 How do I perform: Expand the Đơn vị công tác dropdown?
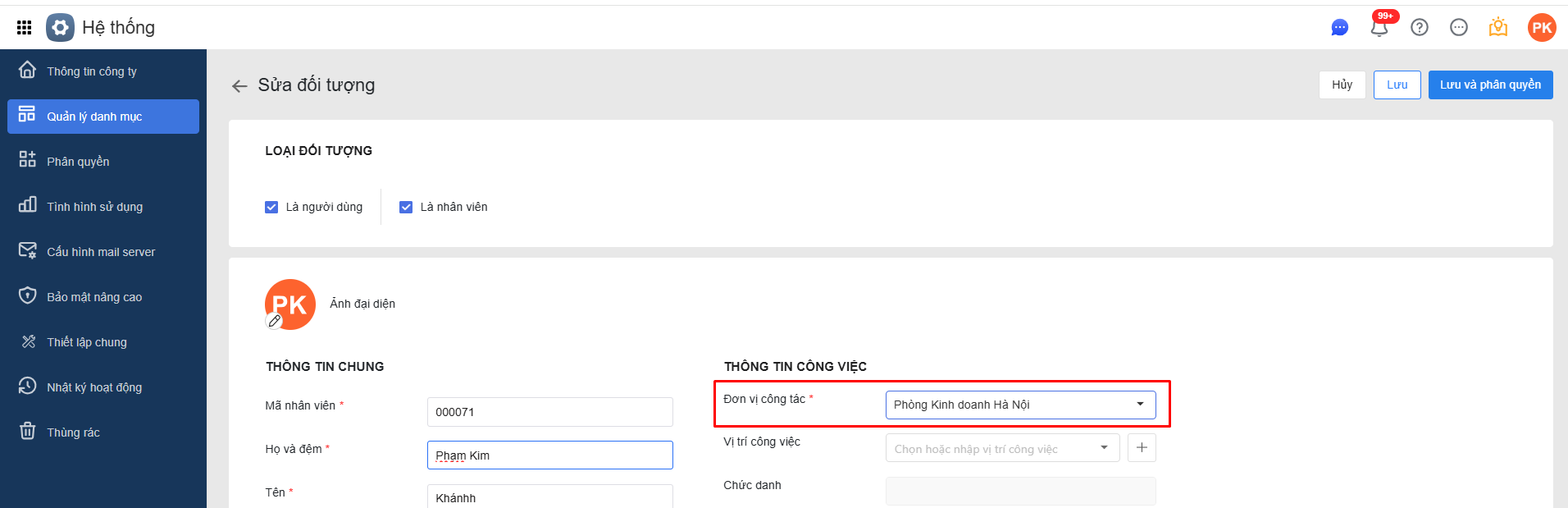point(1139,405)
